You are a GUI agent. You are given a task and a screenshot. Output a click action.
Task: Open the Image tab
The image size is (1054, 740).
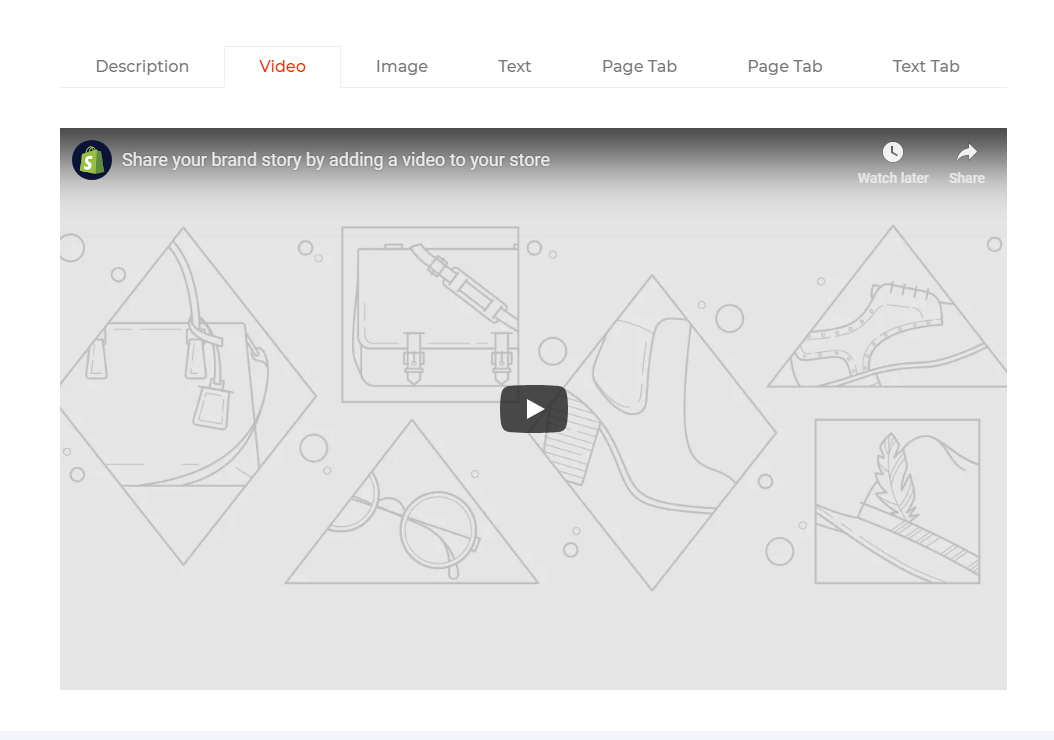coord(401,66)
